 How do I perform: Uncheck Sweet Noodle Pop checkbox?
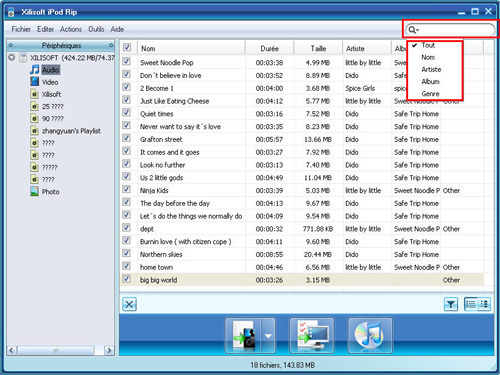pos(126,61)
